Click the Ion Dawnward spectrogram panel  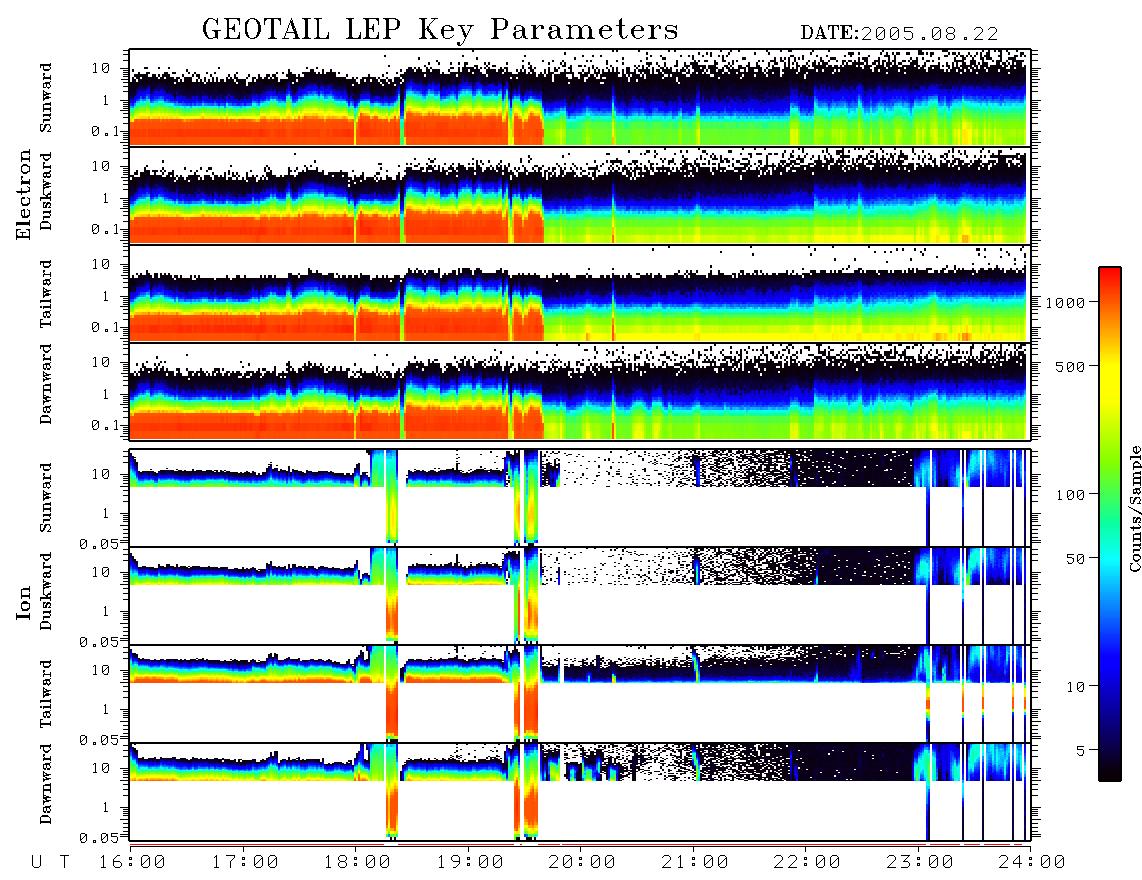(580, 791)
